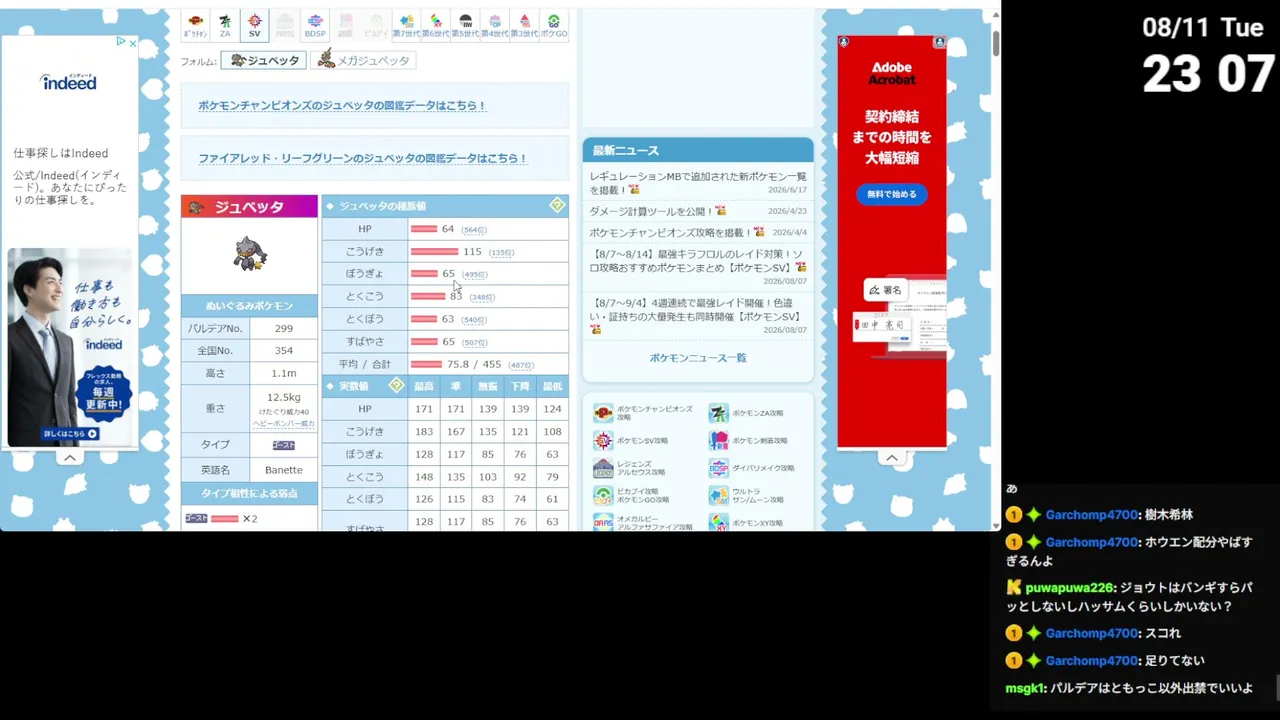Viewport: 1280px width, 720px height.
Task: Click the ダイパリメイク攻略 BDSP icon
Action: (x=719, y=468)
